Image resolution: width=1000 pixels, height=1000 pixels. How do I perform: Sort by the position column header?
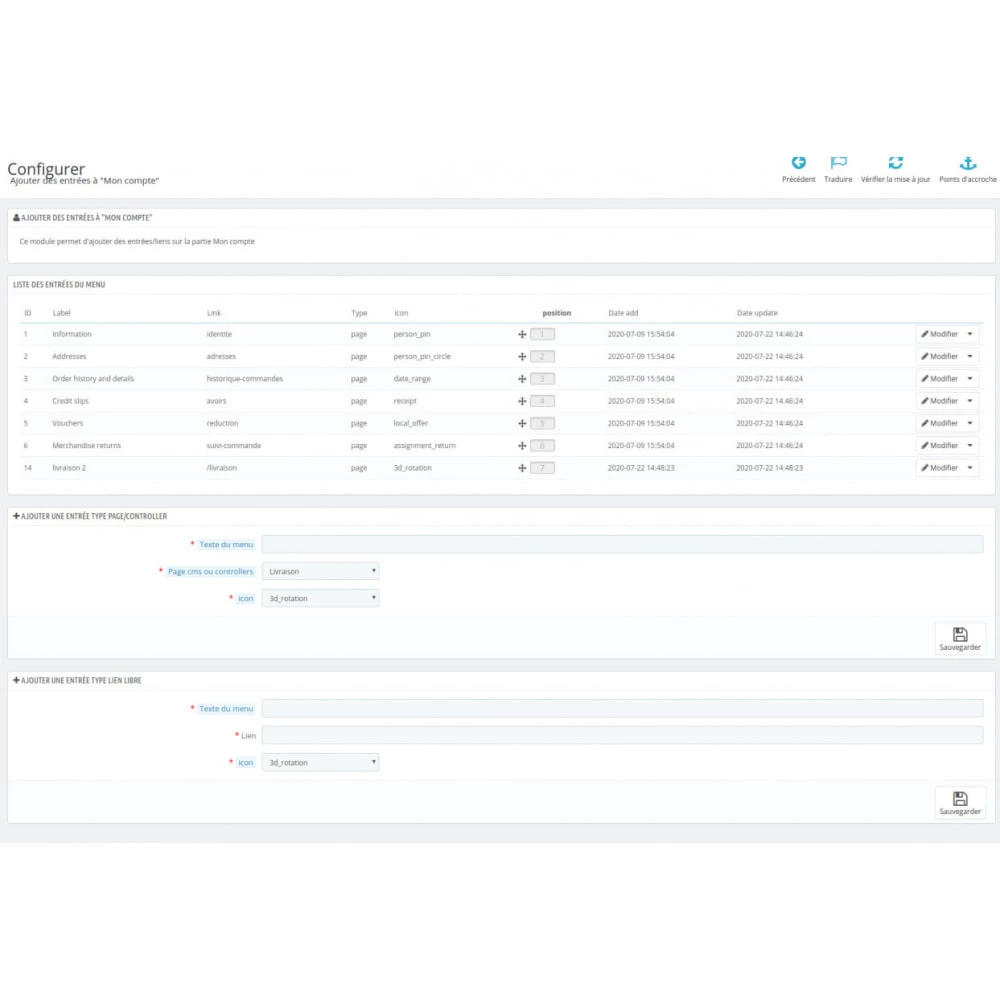(556, 313)
